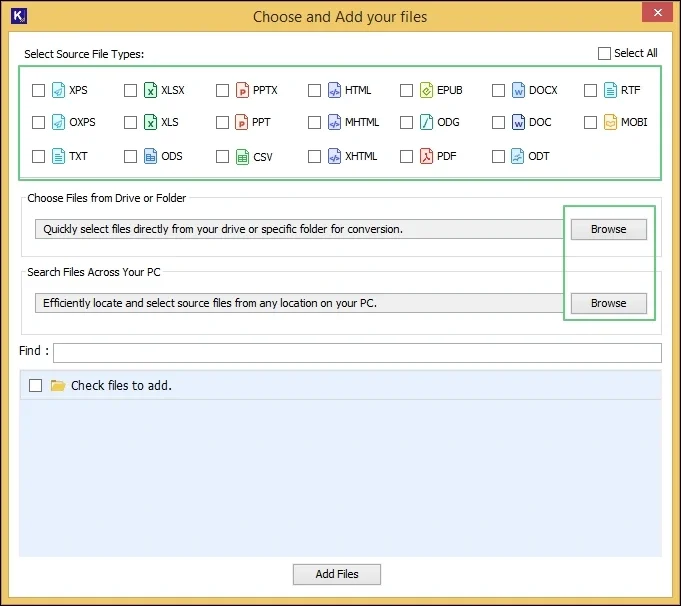
Task: Enable the ODS checkbox
Action: click(130, 156)
